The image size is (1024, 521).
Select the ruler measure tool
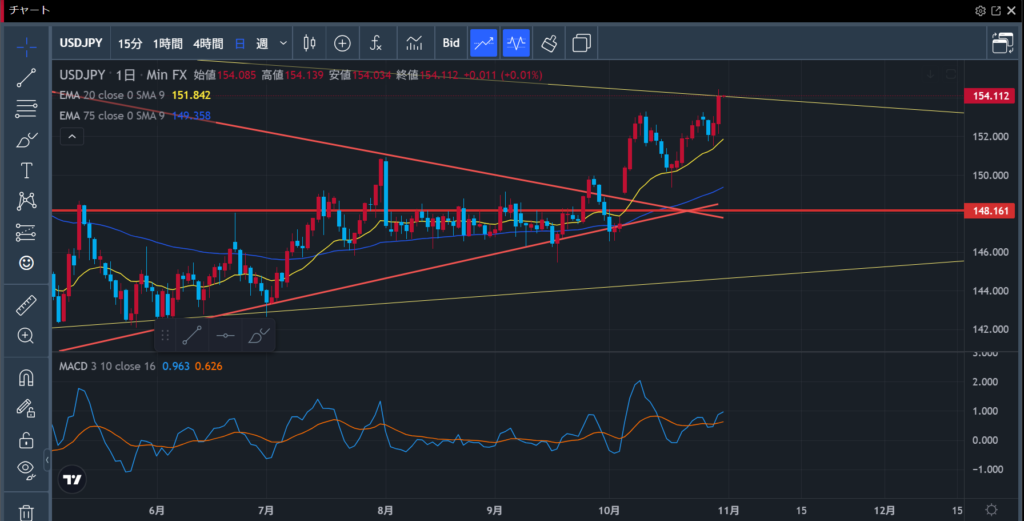[27, 305]
